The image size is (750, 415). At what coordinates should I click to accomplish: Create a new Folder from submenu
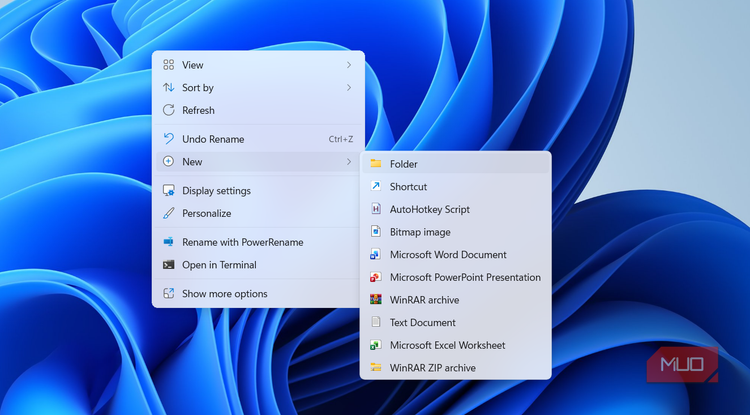[x=455, y=164]
